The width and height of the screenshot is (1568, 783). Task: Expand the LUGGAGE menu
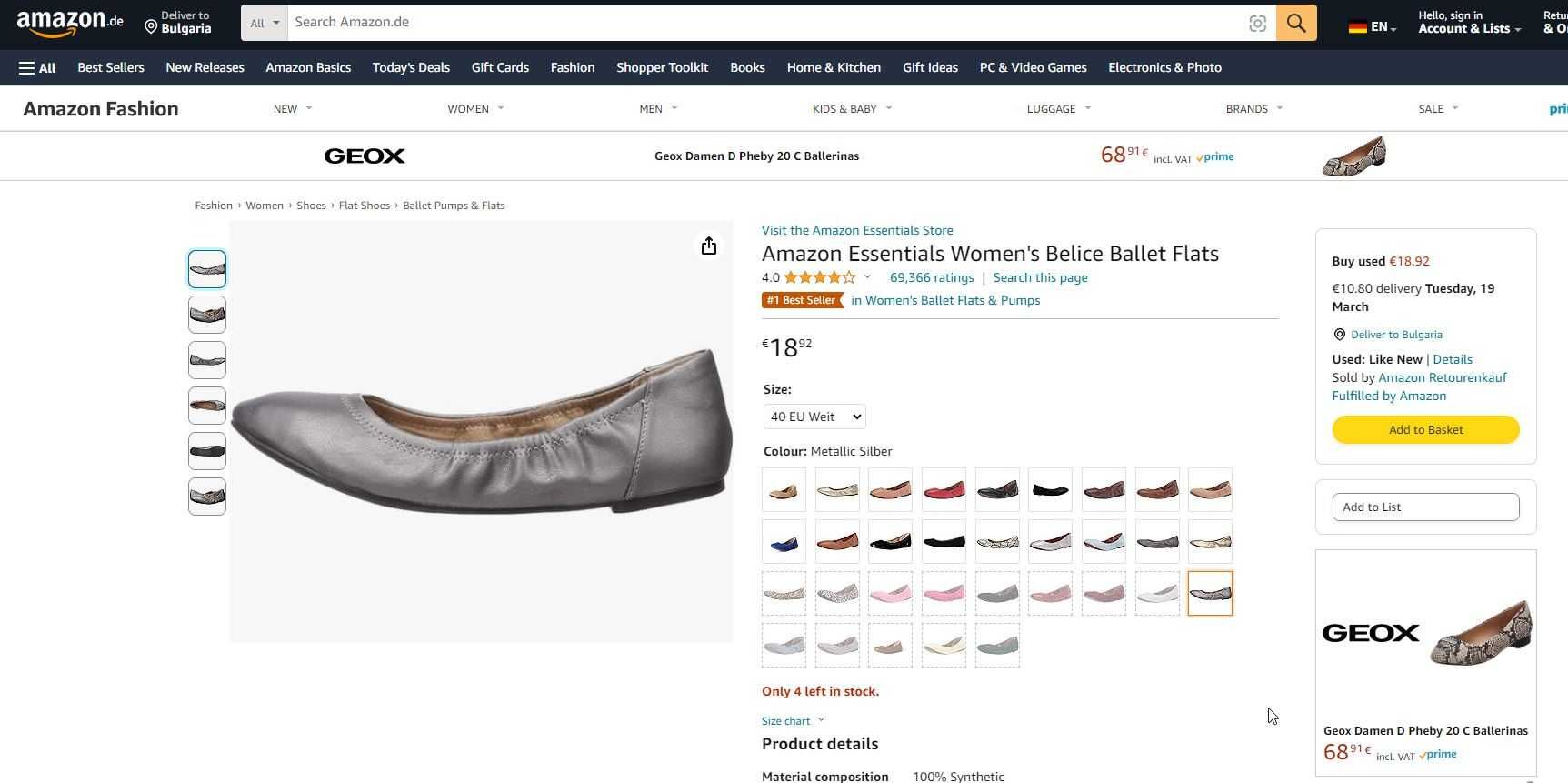[x=1059, y=109]
